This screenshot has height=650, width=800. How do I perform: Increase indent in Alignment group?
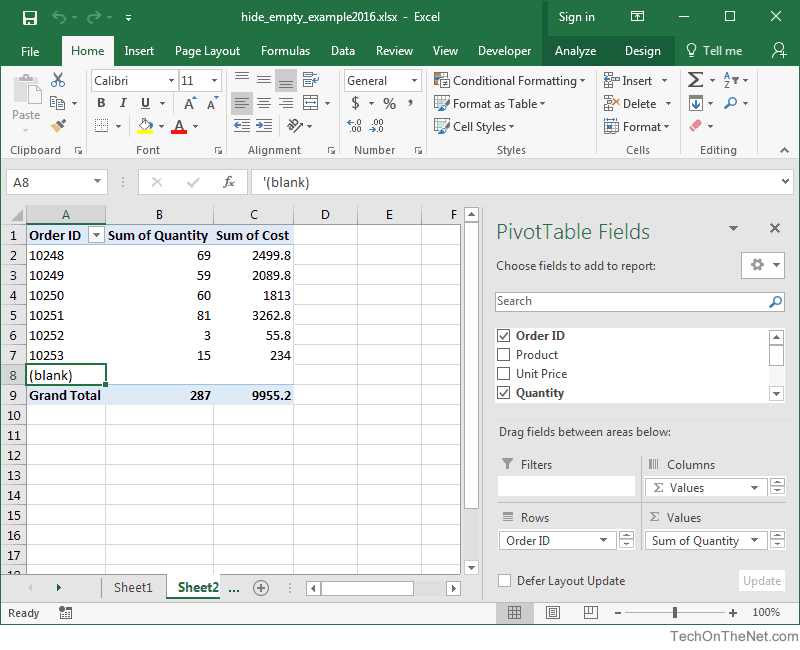pos(264,126)
